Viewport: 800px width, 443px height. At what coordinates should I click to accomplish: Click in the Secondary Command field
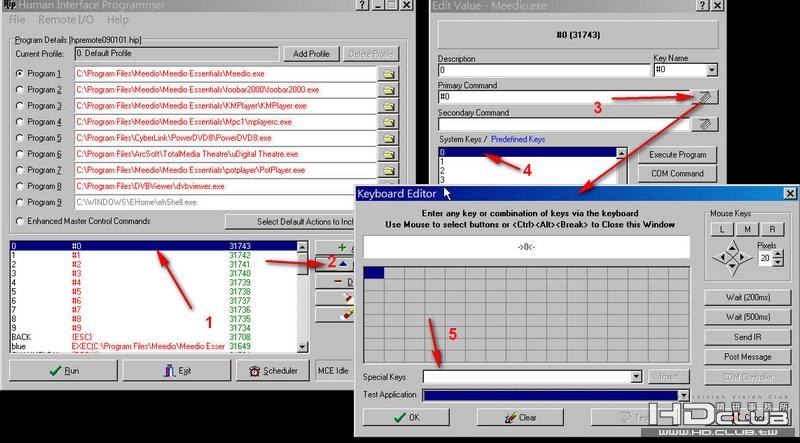pos(563,124)
